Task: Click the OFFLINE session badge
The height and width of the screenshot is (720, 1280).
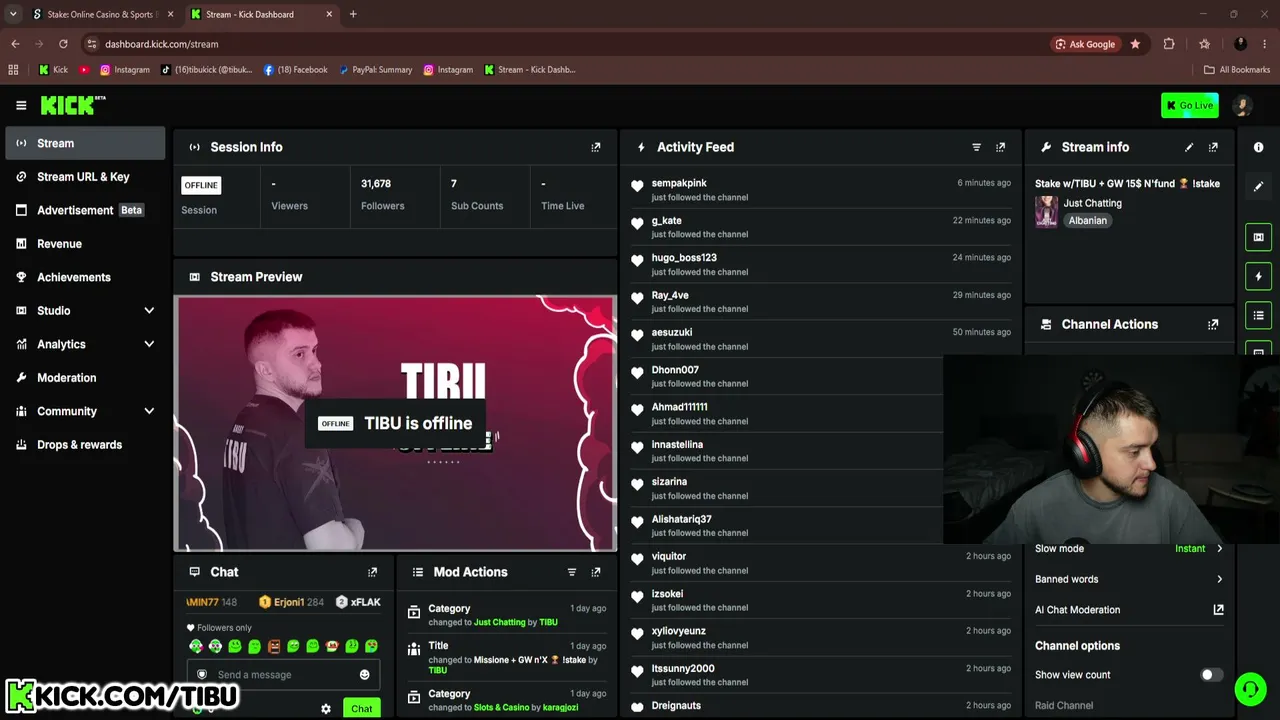Action: [201, 185]
